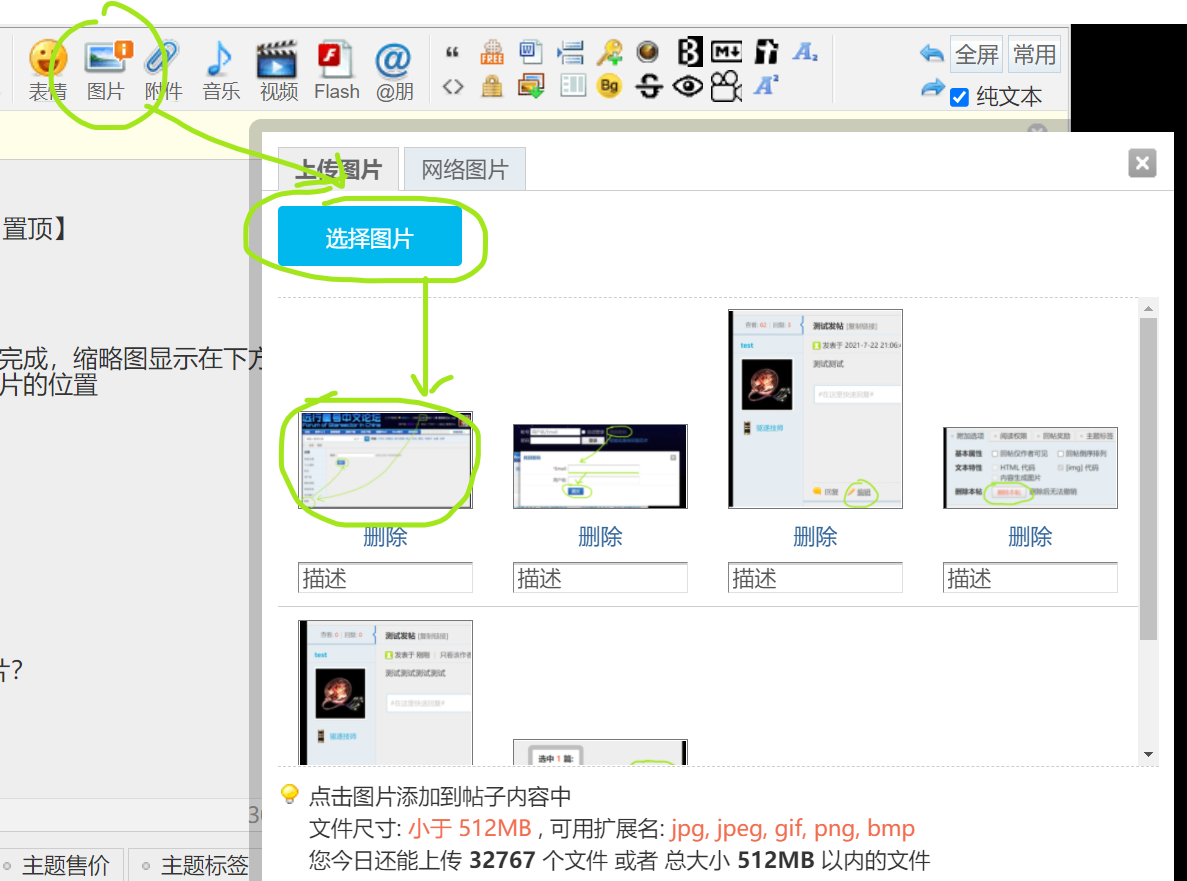Delete the first image via 删除 link
Screen dimensions: 1187x881
(x=384, y=537)
